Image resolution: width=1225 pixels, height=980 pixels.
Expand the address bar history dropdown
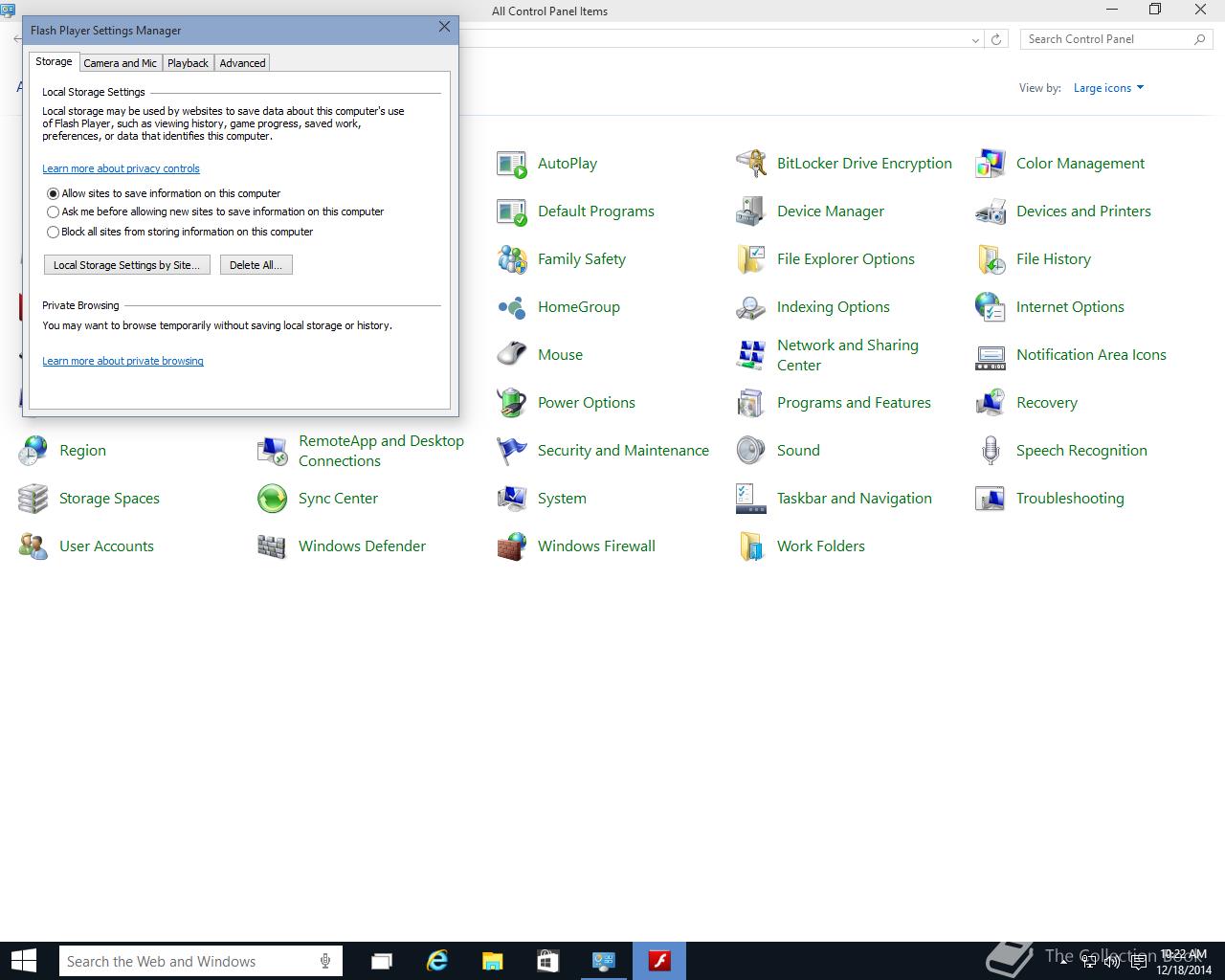[975, 39]
